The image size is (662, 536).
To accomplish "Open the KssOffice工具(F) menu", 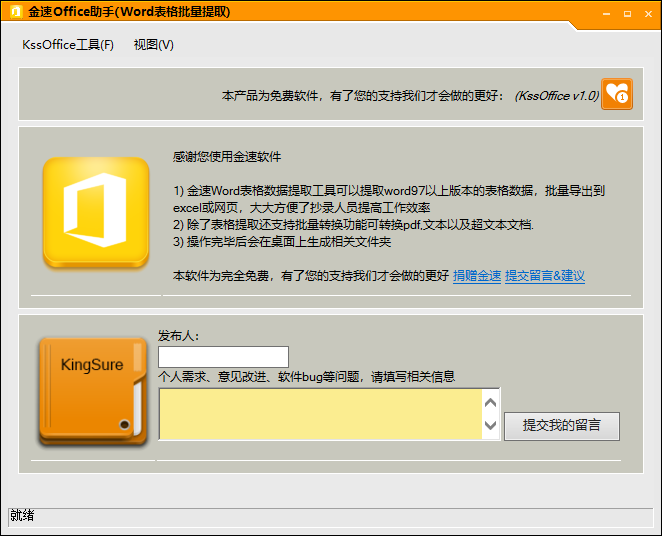I will 68,45.
